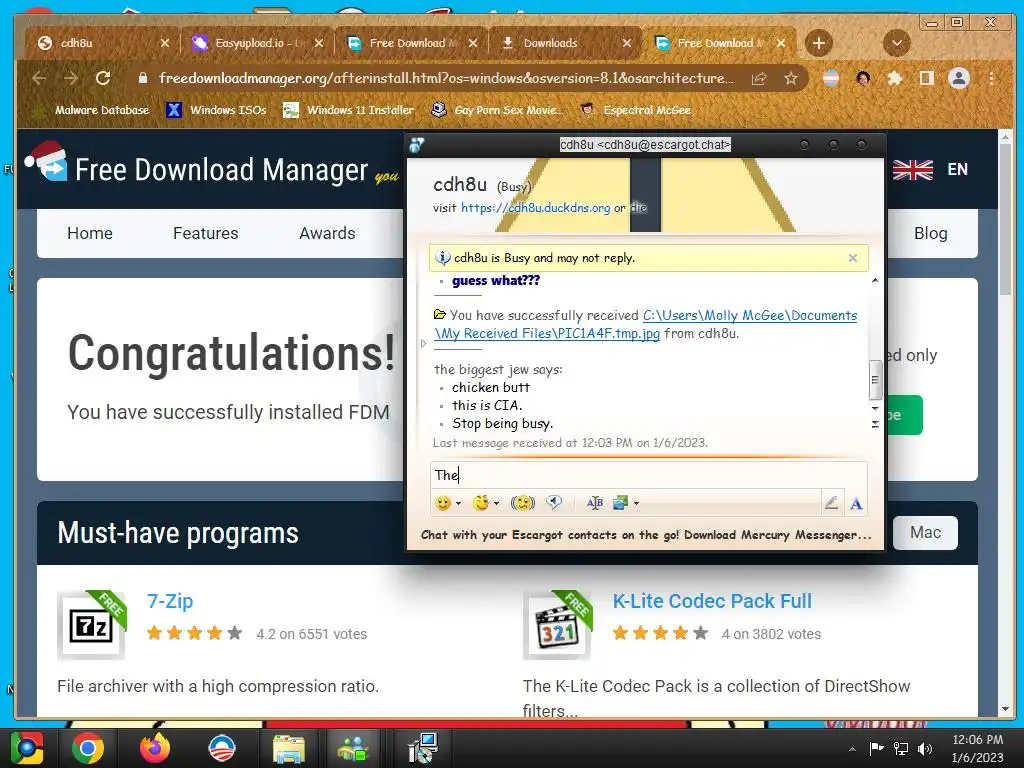Click the 7-Zip program thumbnail
This screenshot has width=1024, height=768.
coord(91,625)
